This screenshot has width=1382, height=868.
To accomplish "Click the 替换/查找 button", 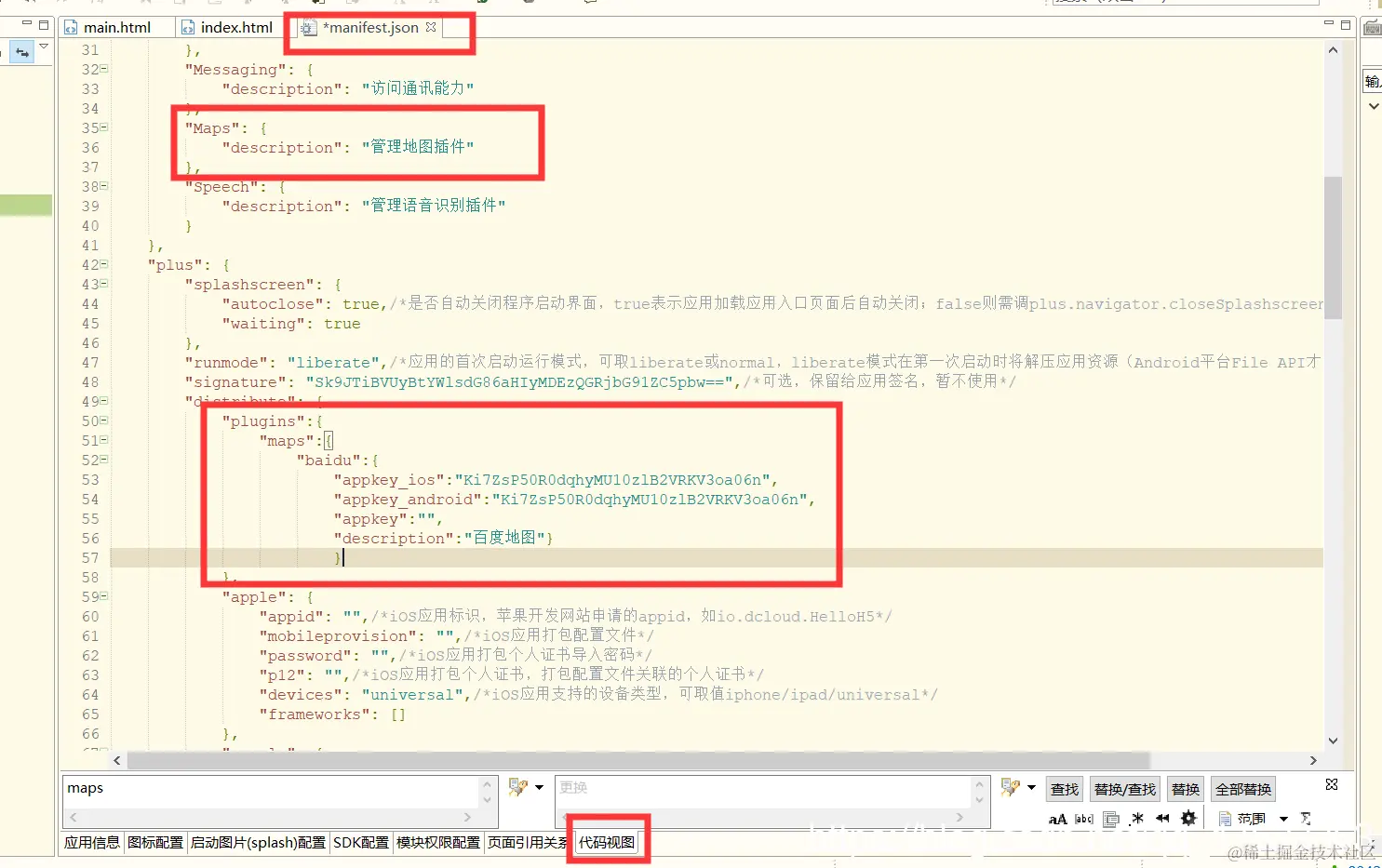I will (x=1125, y=789).
